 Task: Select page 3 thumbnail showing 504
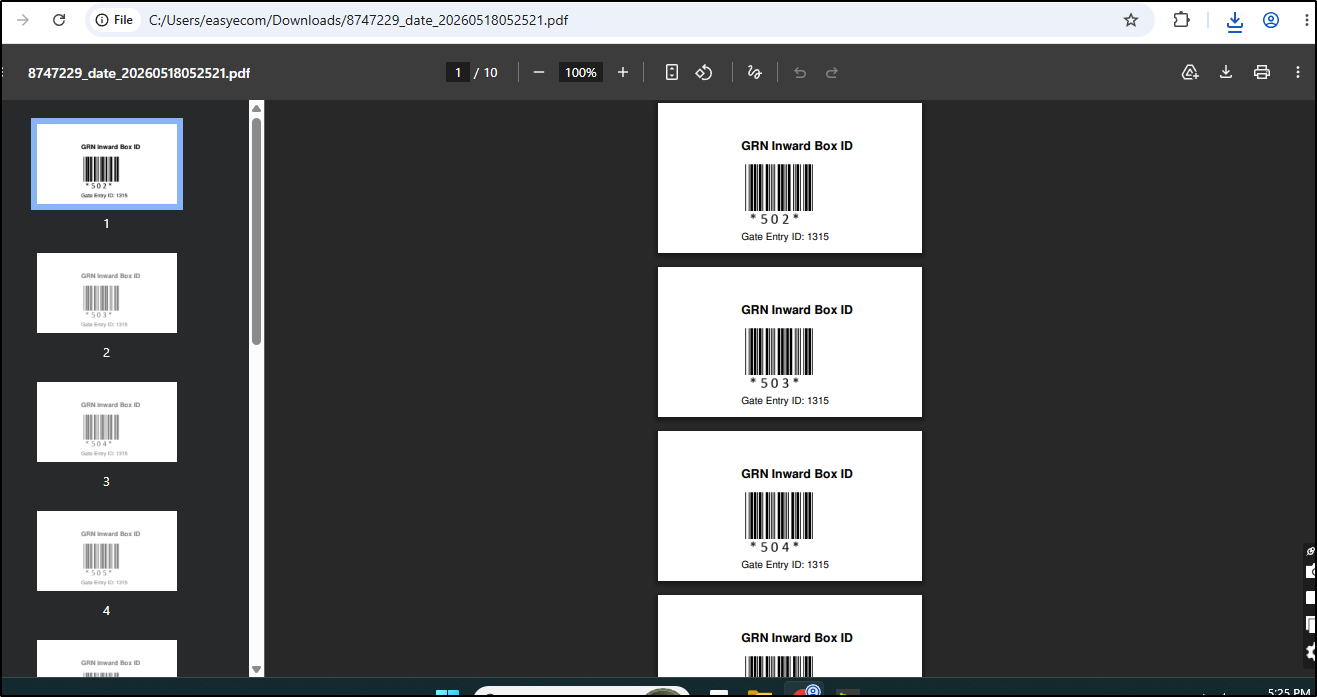click(x=107, y=422)
